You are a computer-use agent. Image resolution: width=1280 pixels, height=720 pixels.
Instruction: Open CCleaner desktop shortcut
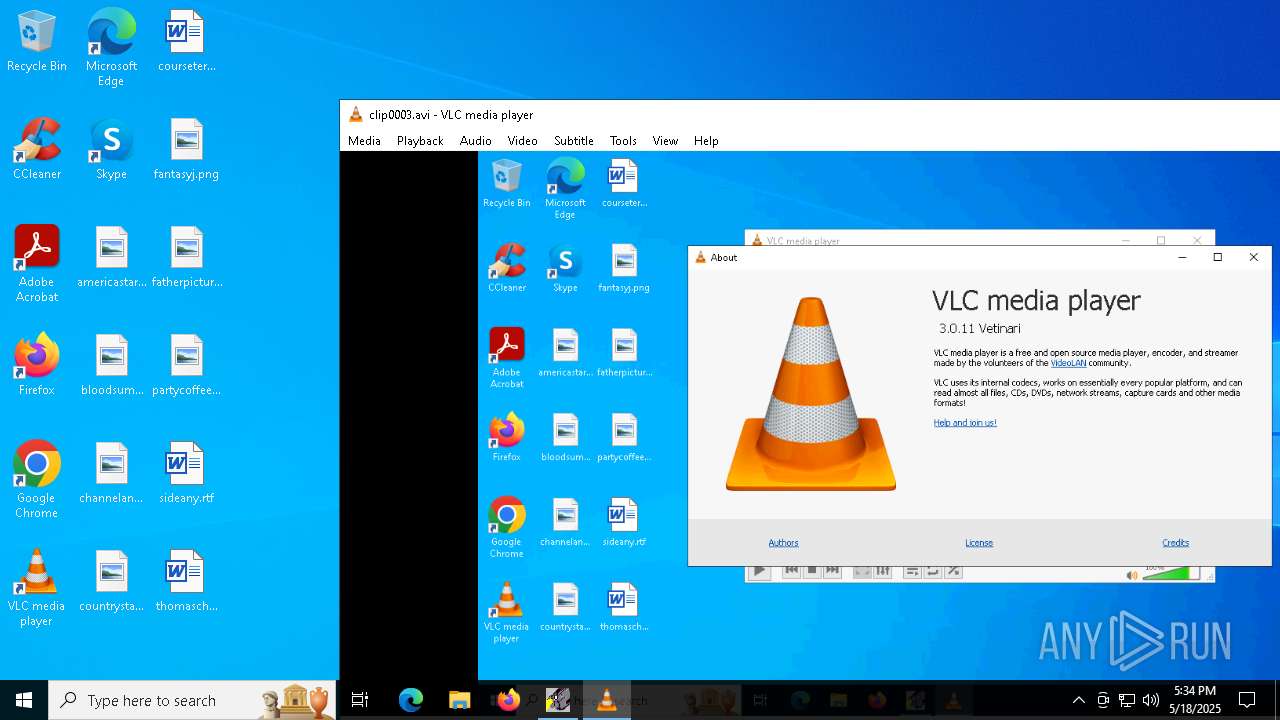click(37, 150)
